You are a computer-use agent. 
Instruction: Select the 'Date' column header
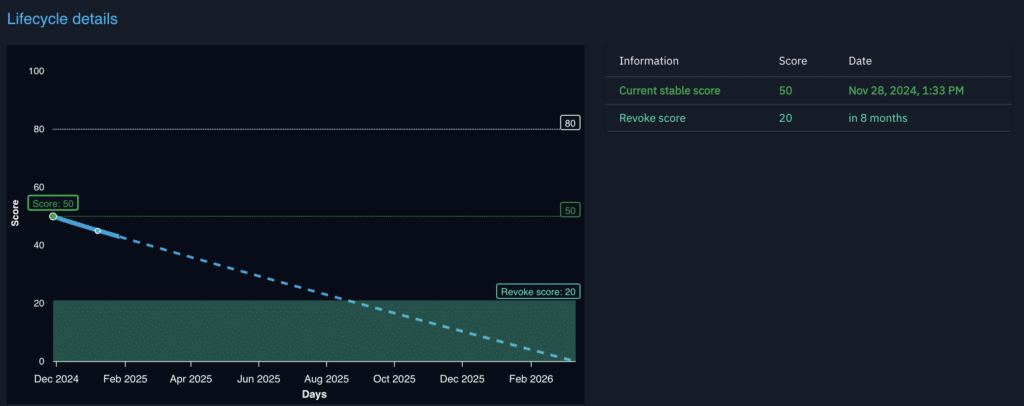tap(859, 61)
